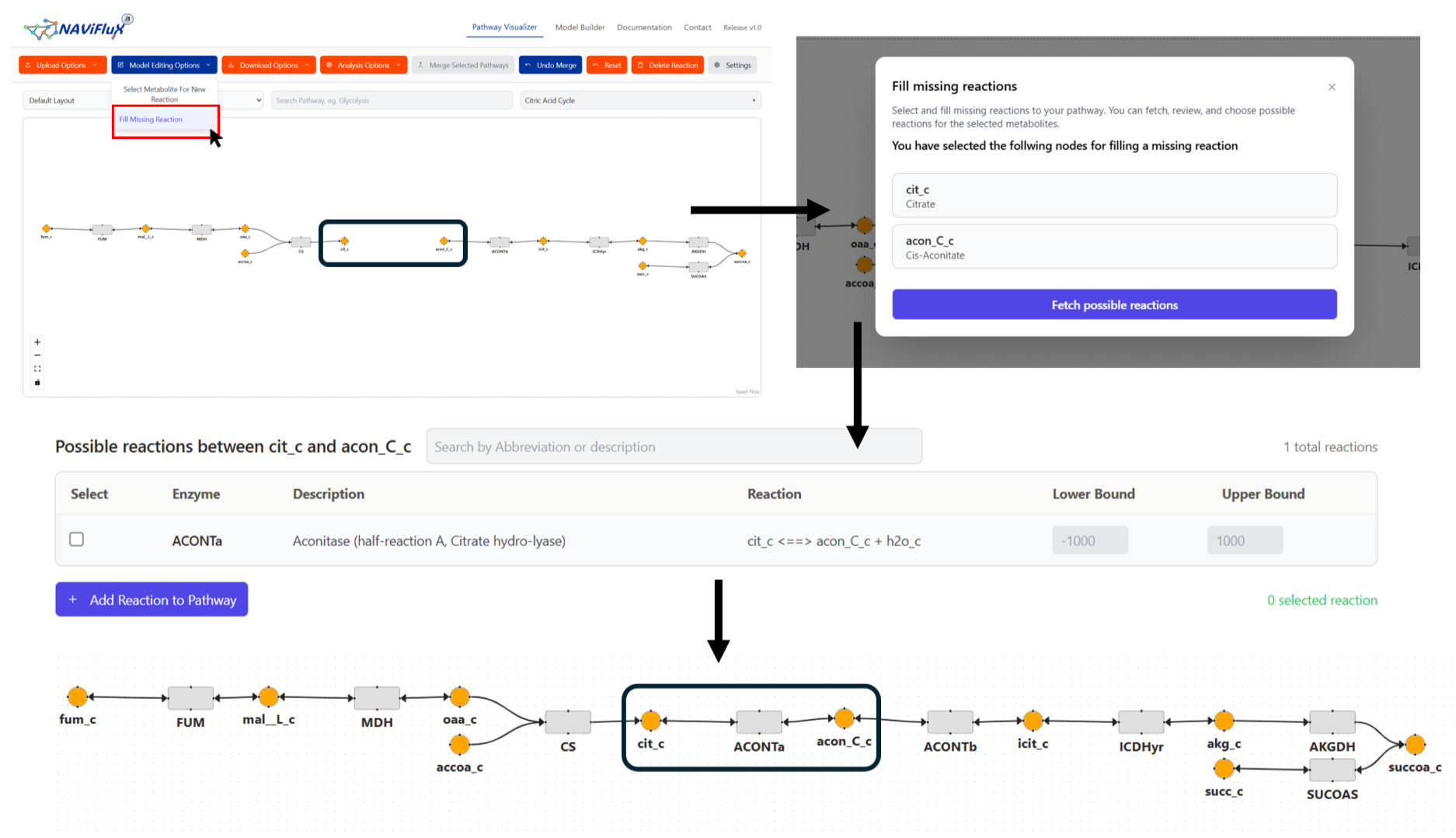Select the ACONTa reaction checkbox
Viewport: 1456px width, 838px height.
coord(76,539)
